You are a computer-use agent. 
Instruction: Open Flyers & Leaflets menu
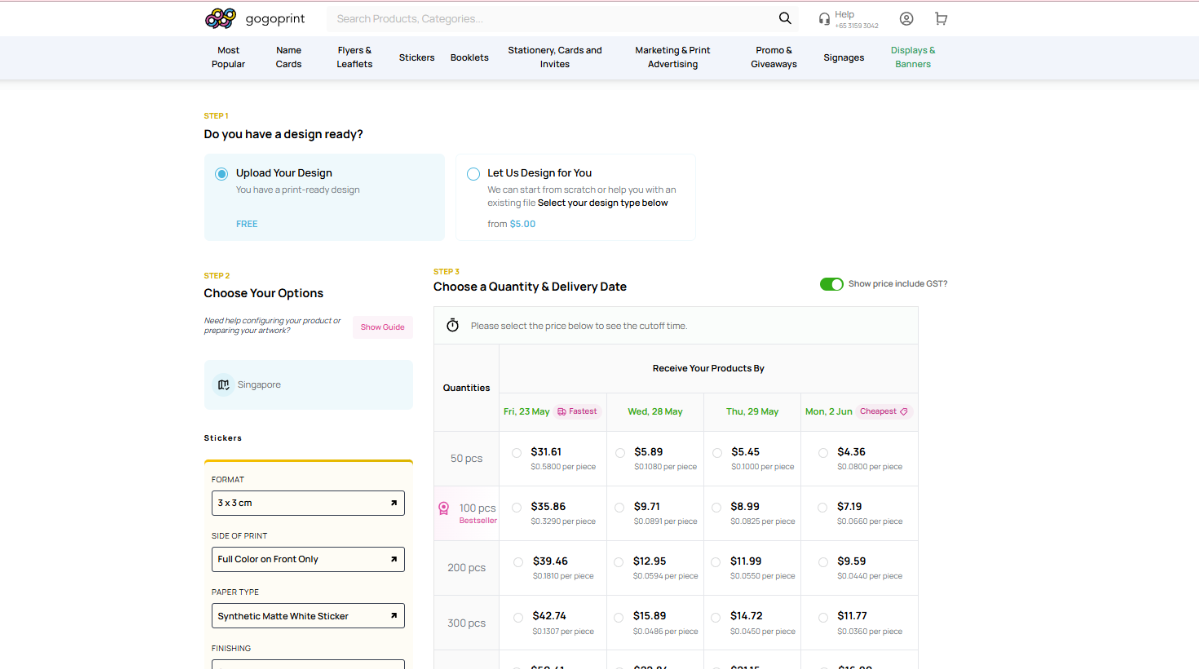(354, 57)
